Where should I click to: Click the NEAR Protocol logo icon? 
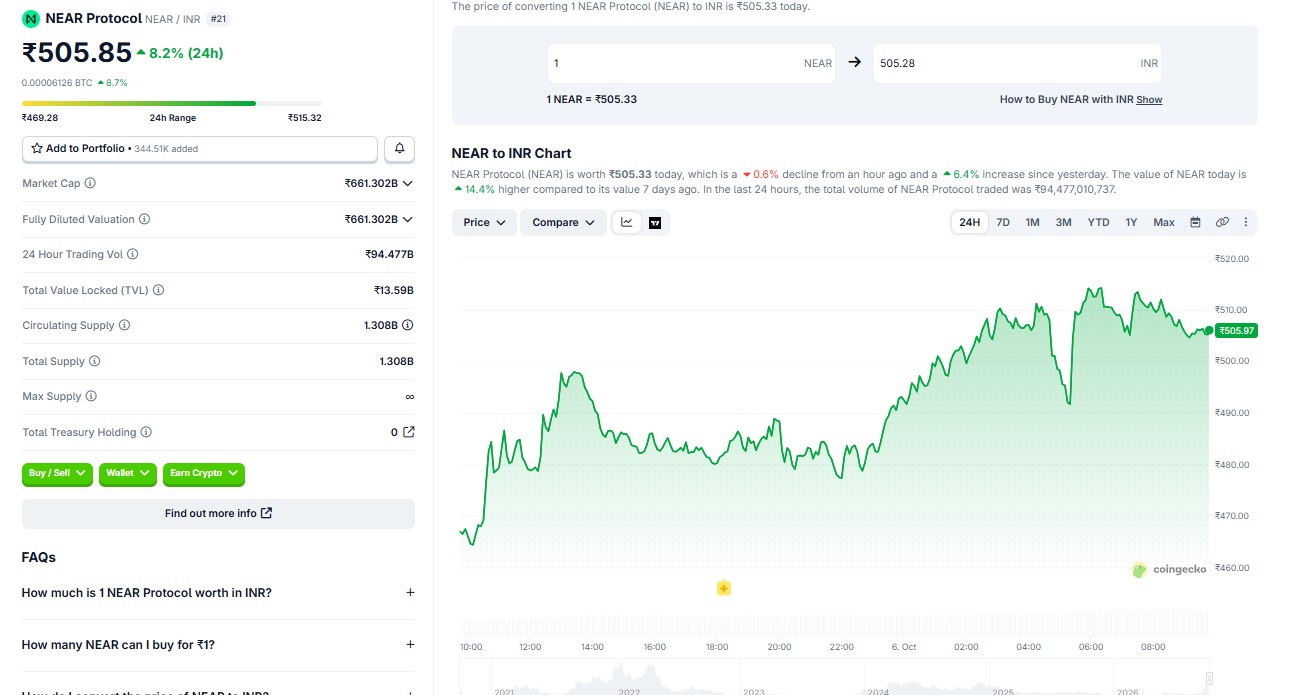point(31,18)
